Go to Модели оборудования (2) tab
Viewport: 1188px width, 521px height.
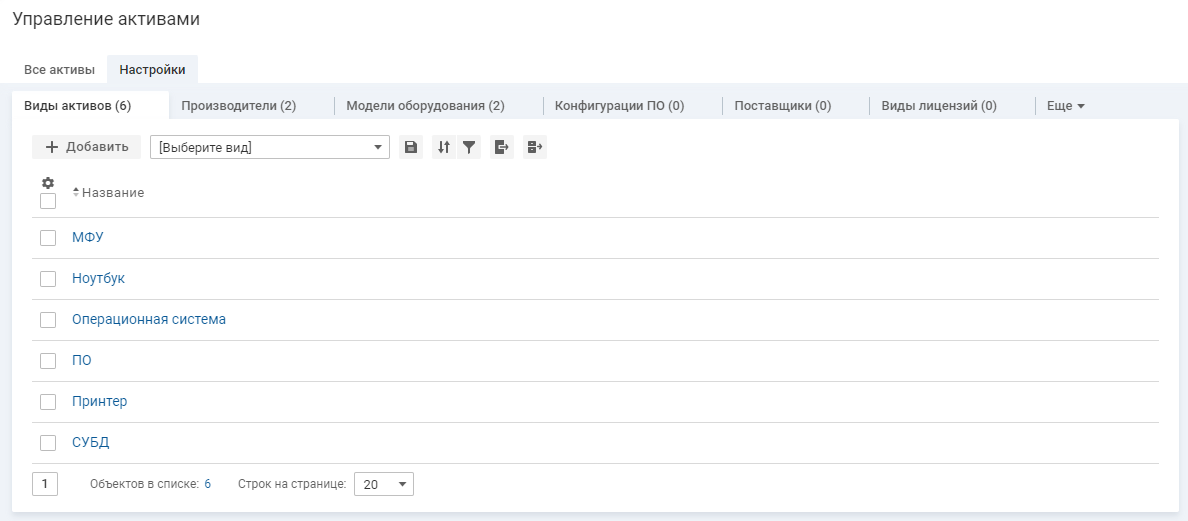pyautogui.click(x=425, y=106)
